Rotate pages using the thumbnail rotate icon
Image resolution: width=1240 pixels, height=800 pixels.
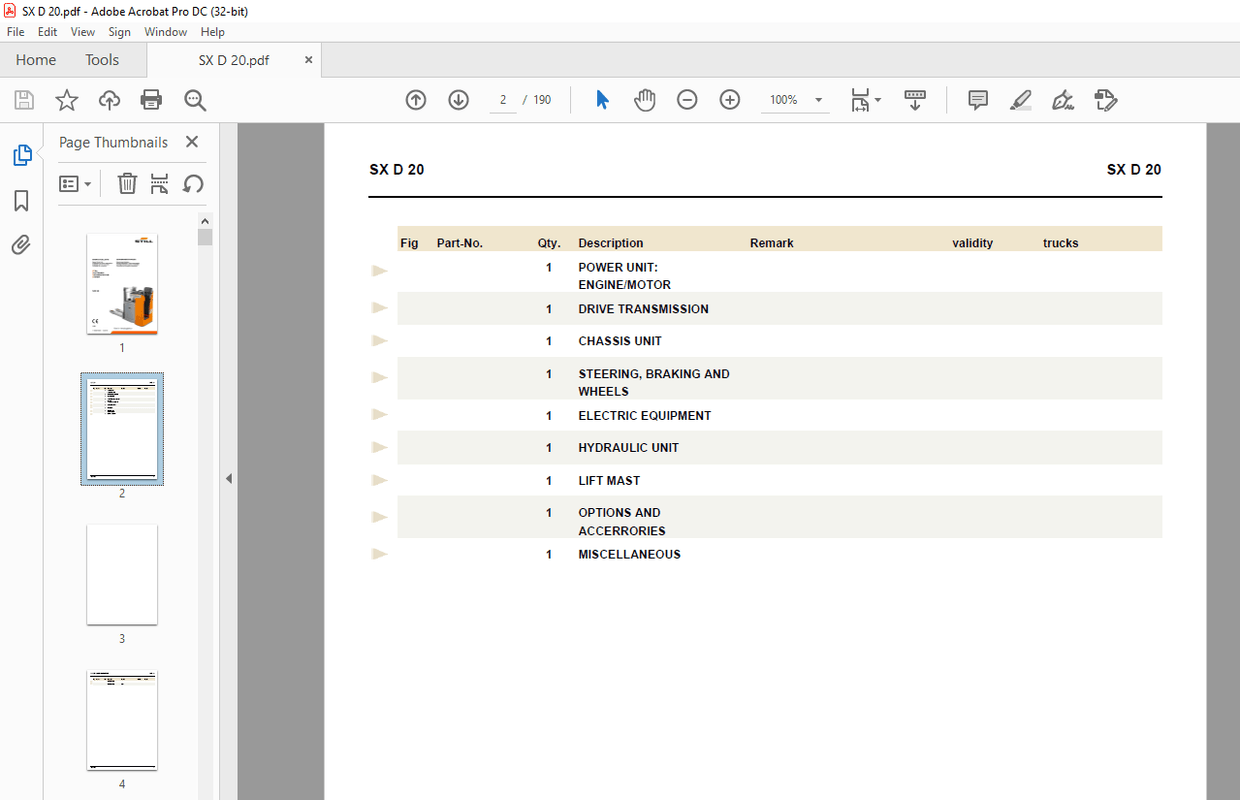point(193,184)
